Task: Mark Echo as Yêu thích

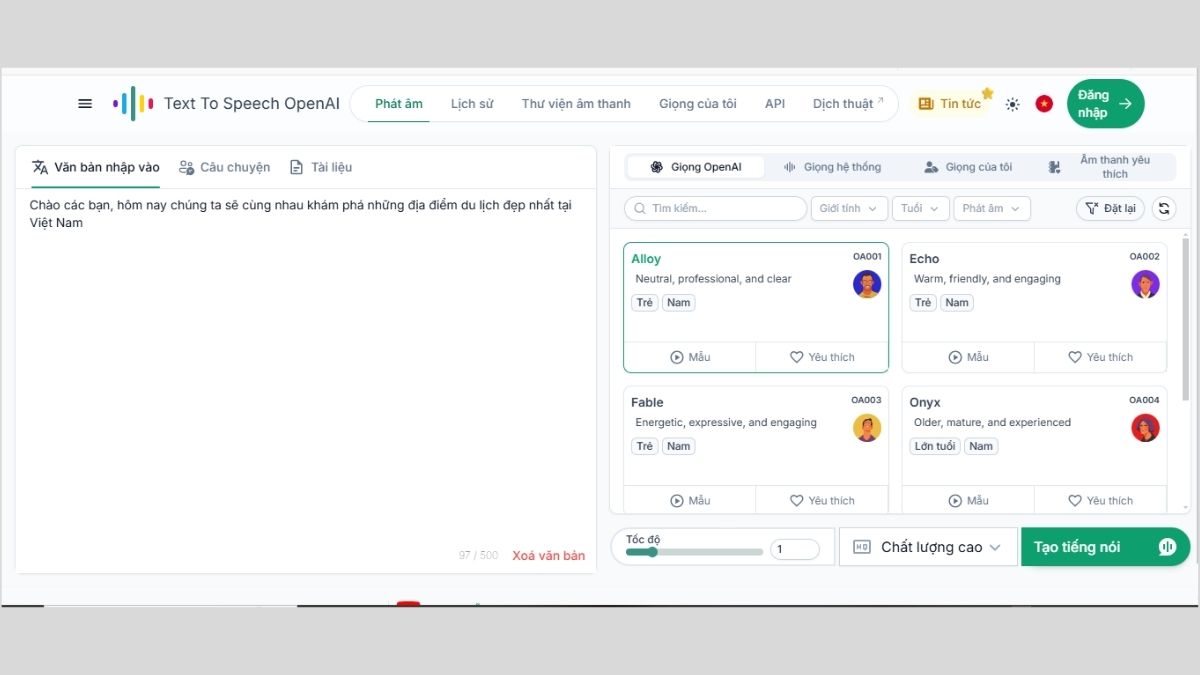Action: pyautogui.click(x=1100, y=357)
